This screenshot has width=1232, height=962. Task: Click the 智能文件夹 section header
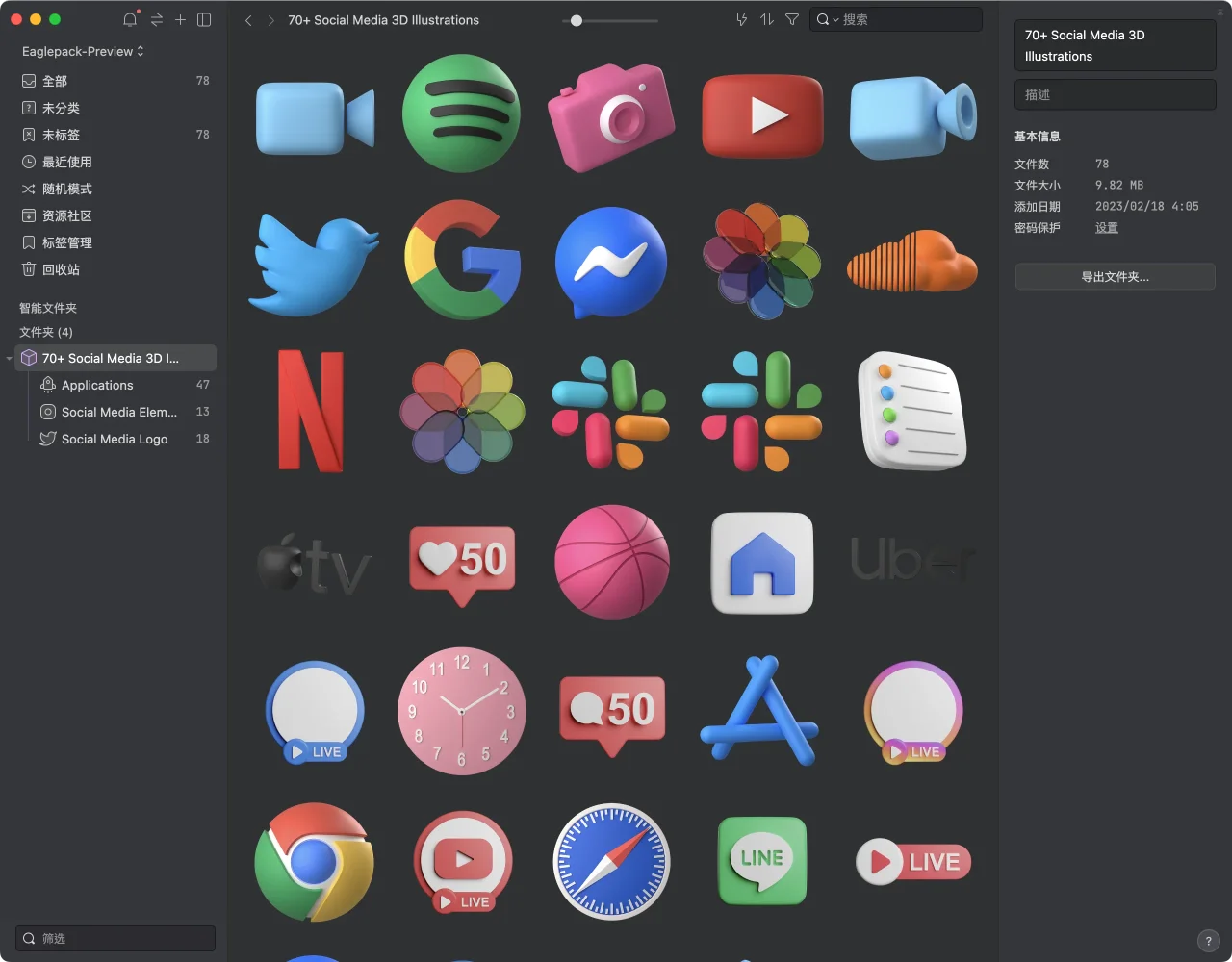[48, 308]
